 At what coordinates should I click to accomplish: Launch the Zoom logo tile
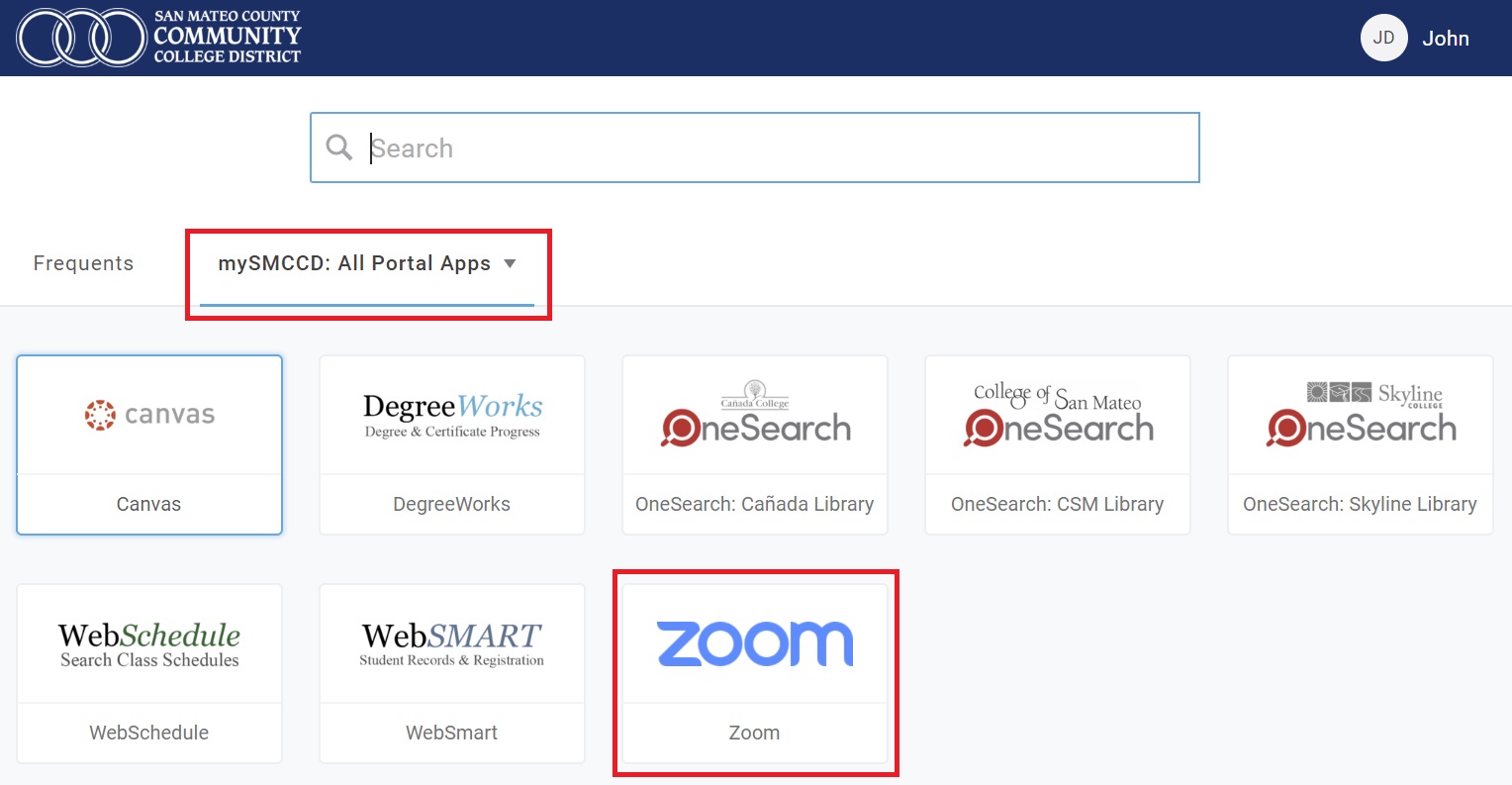pos(755,643)
